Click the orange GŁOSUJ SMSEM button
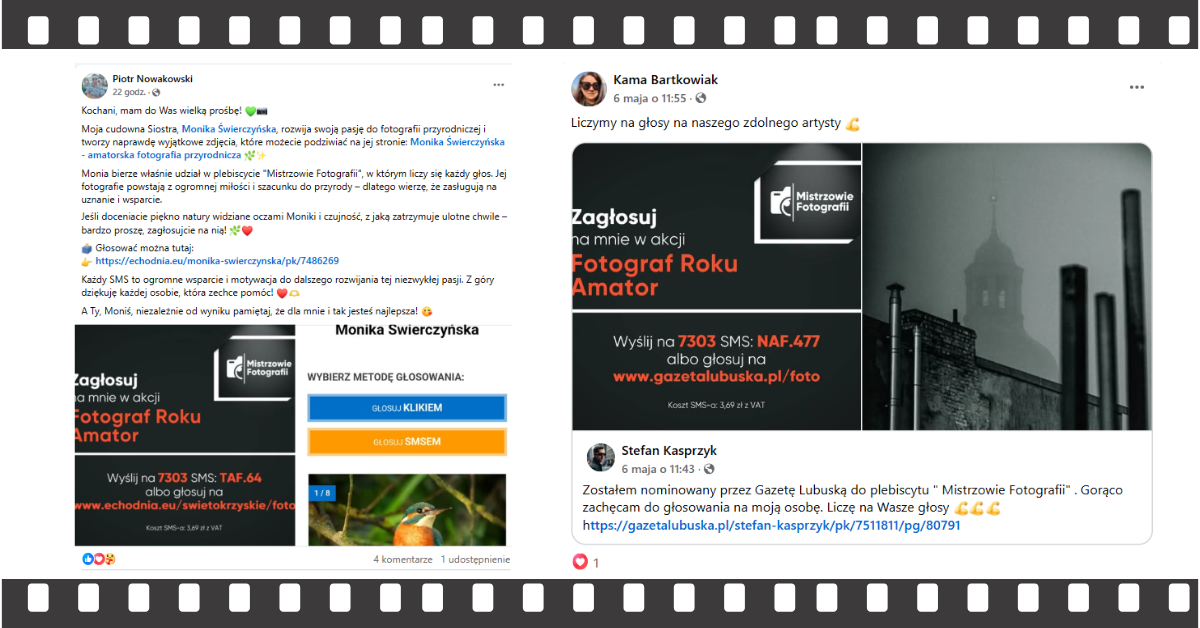 coord(406,441)
